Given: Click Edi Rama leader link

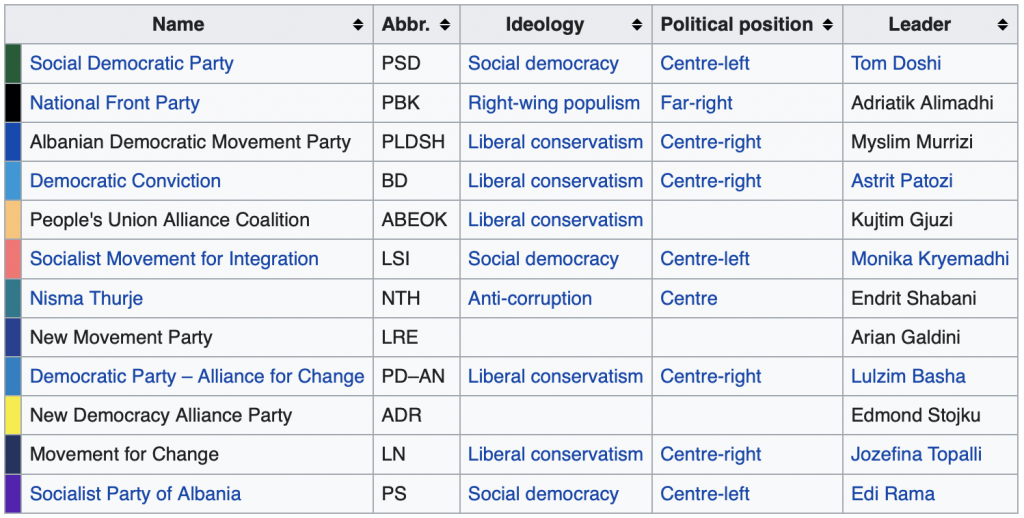Looking at the screenshot, I should pyautogui.click(x=893, y=494).
